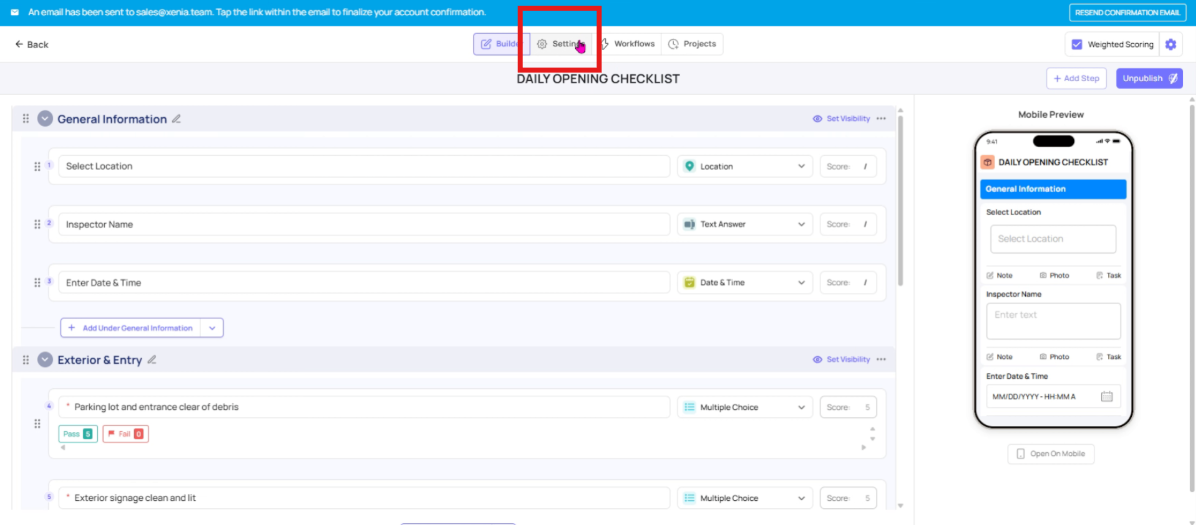Open the Location answer type dropdown

pos(745,167)
